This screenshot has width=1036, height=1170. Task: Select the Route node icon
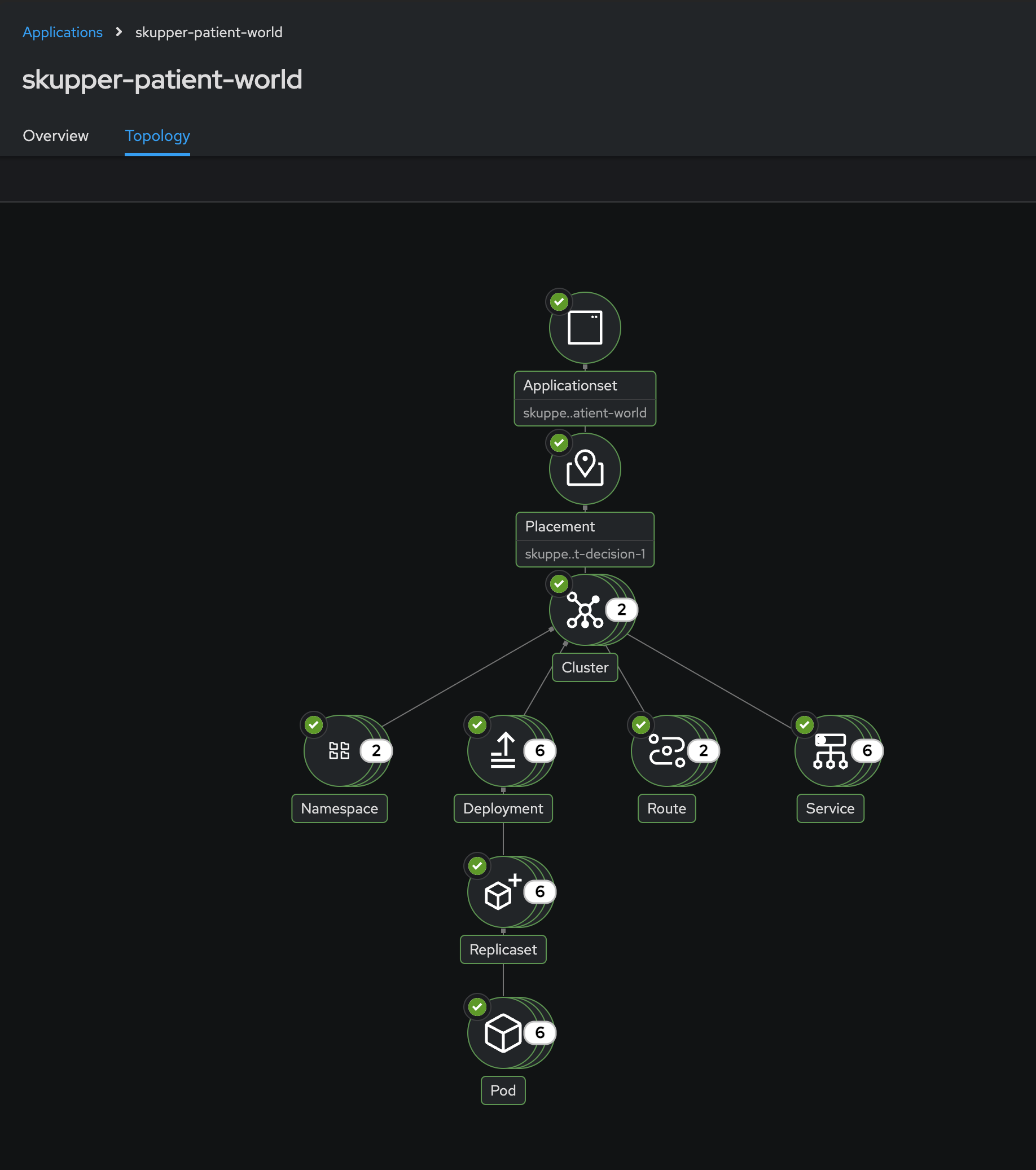(x=665, y=750)
